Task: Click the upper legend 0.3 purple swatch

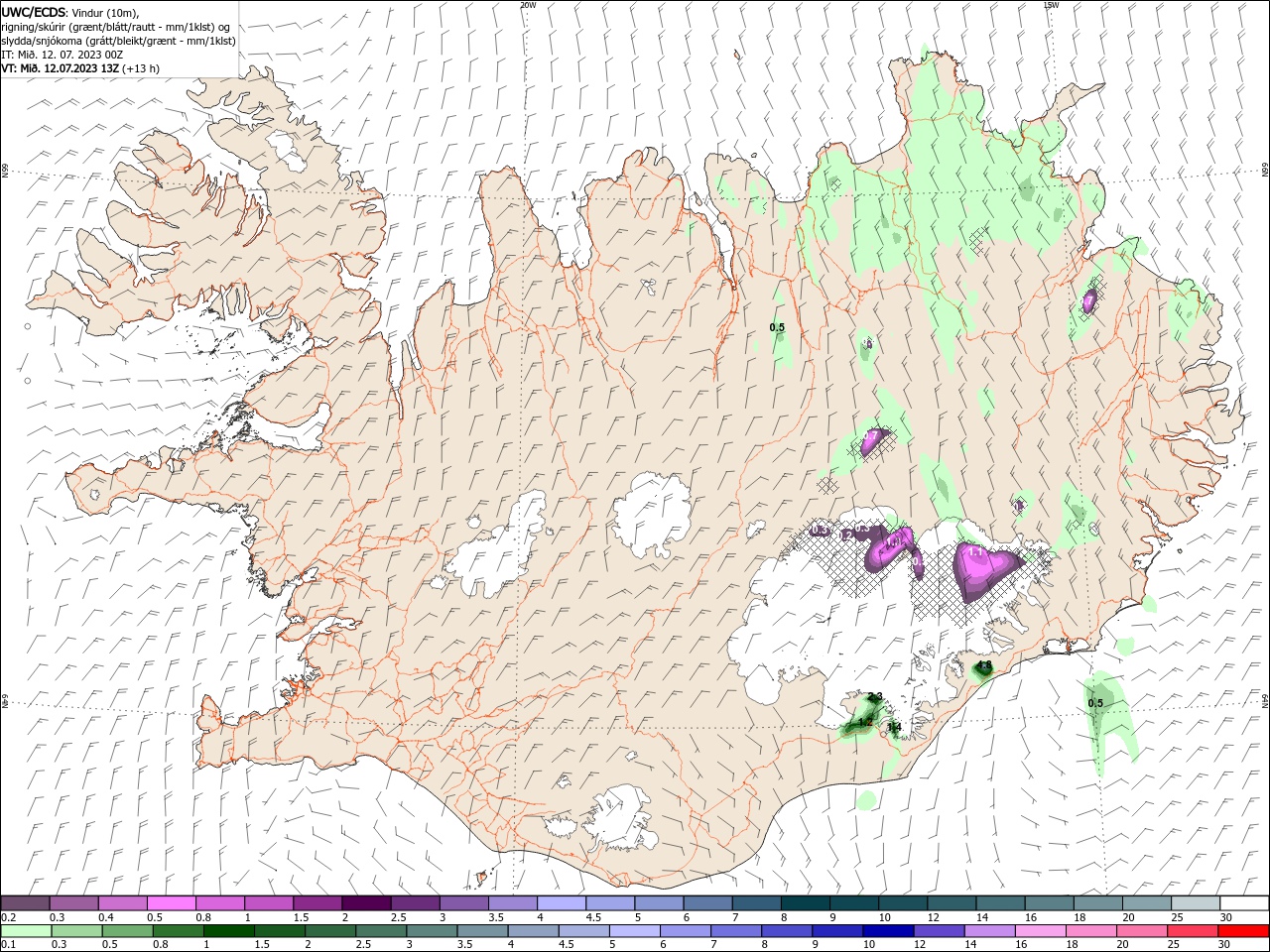Action: (73, 903)
